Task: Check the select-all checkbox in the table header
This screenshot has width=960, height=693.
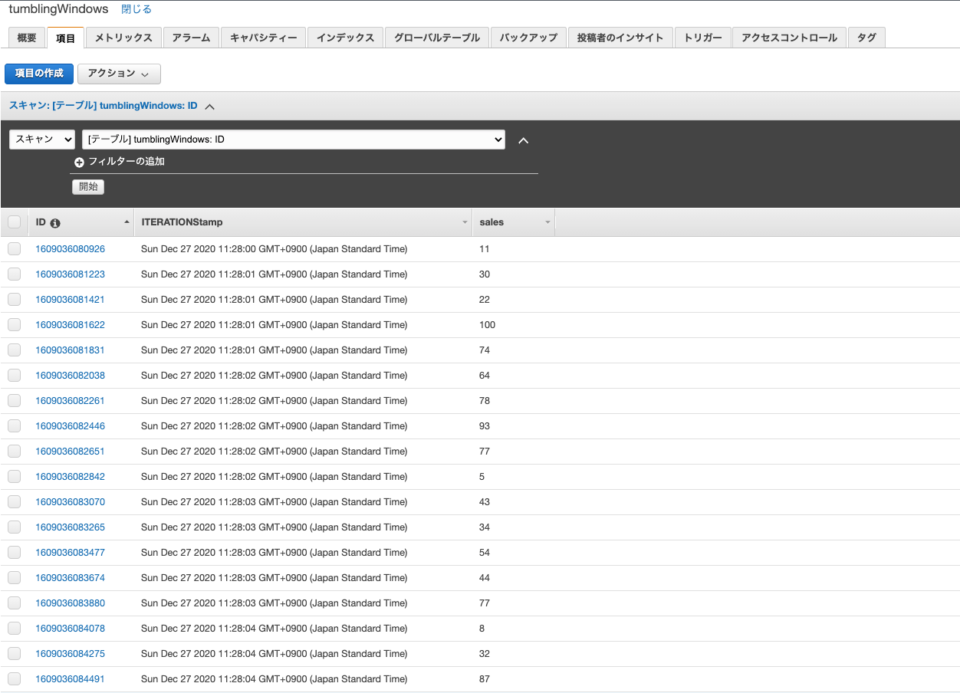Action: pyautogui.click(x=15, y=222)
